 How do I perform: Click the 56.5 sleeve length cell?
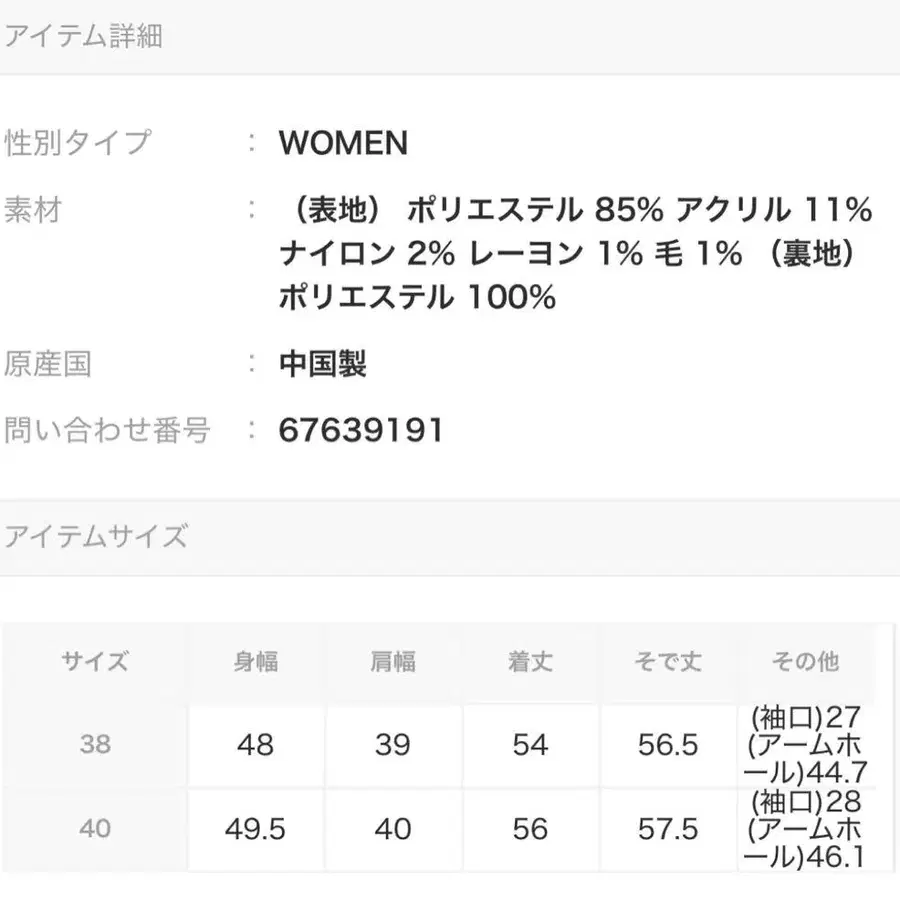pos(668,745)
